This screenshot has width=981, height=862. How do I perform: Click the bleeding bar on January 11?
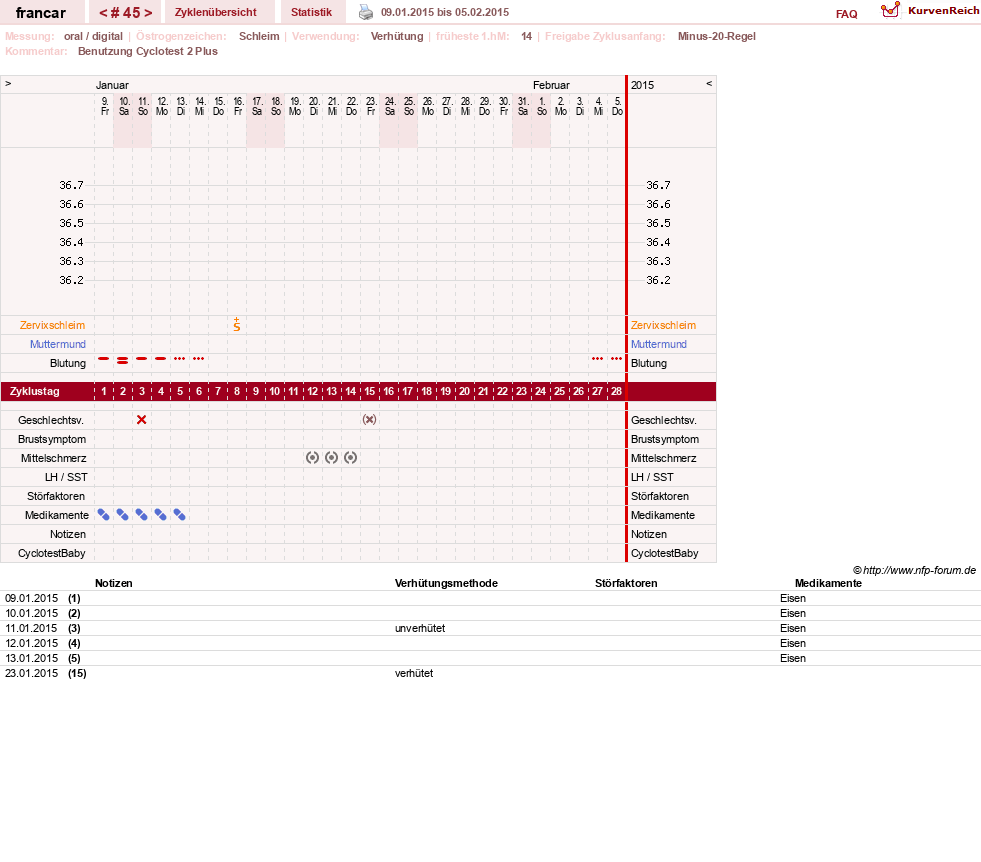[x=141, y=358]
